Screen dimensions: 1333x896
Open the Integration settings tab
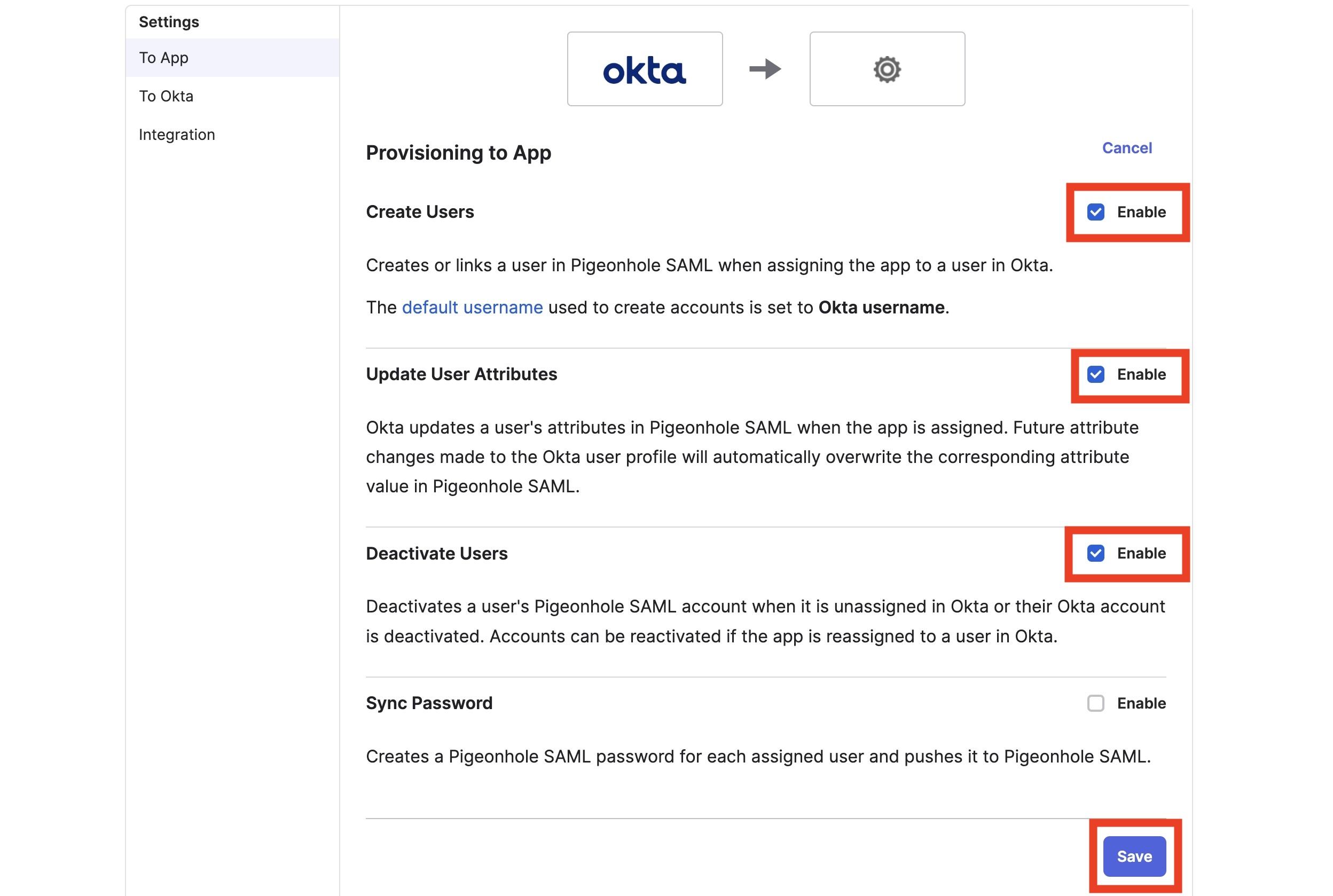(232, 134)
